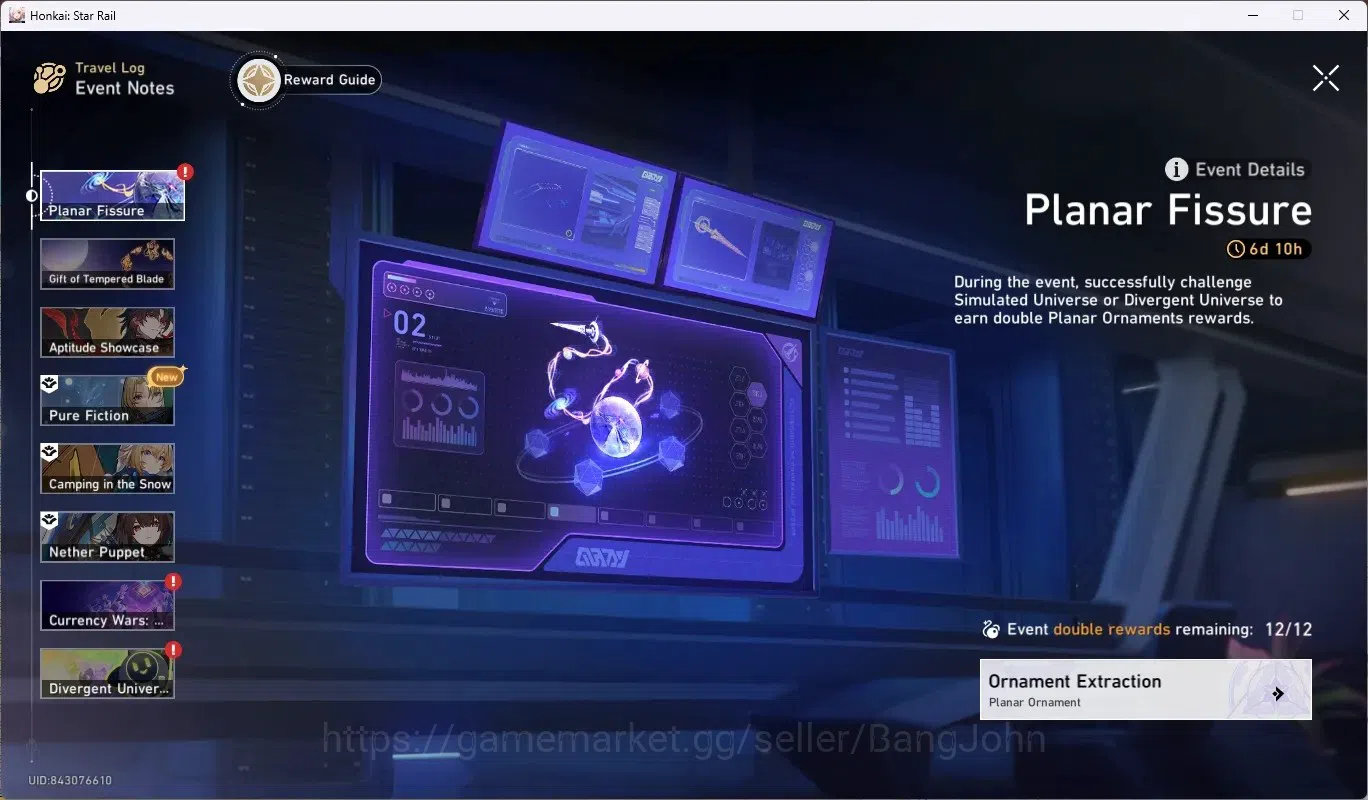Select the Currency Wars event tab
1368x800 pixels.
(107, 605)
